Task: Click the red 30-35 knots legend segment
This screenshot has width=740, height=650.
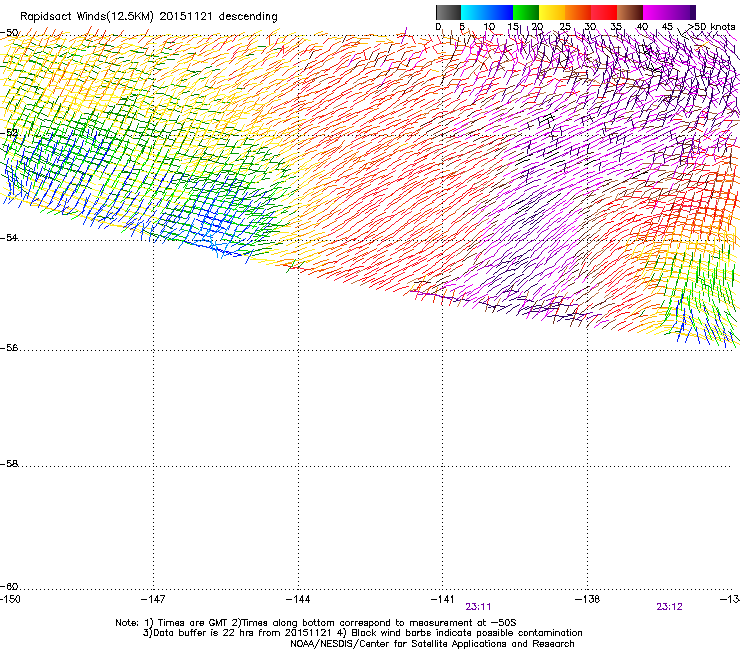Action: coord(604,12)
